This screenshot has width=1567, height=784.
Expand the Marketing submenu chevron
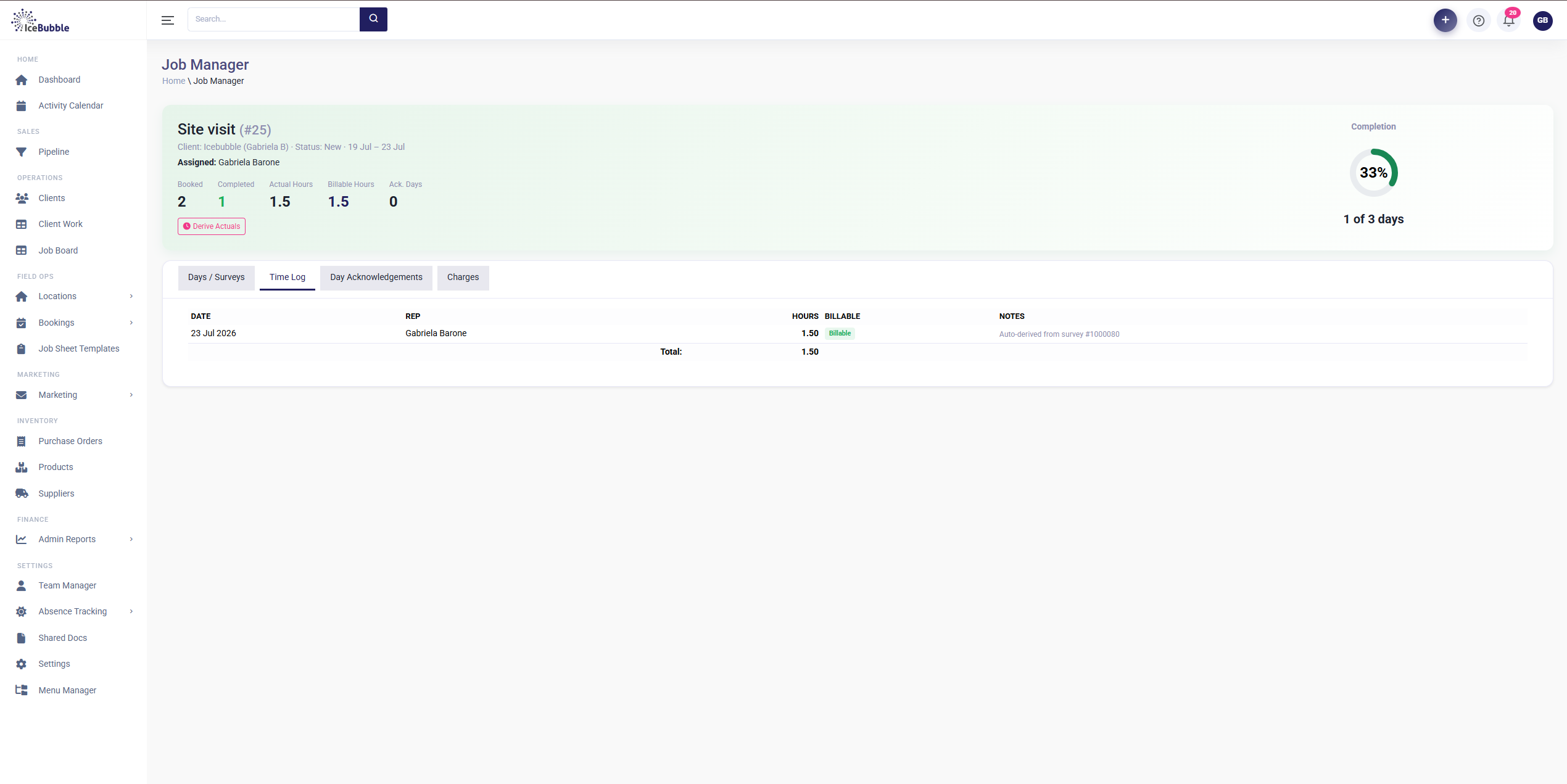tap(131, 395)
